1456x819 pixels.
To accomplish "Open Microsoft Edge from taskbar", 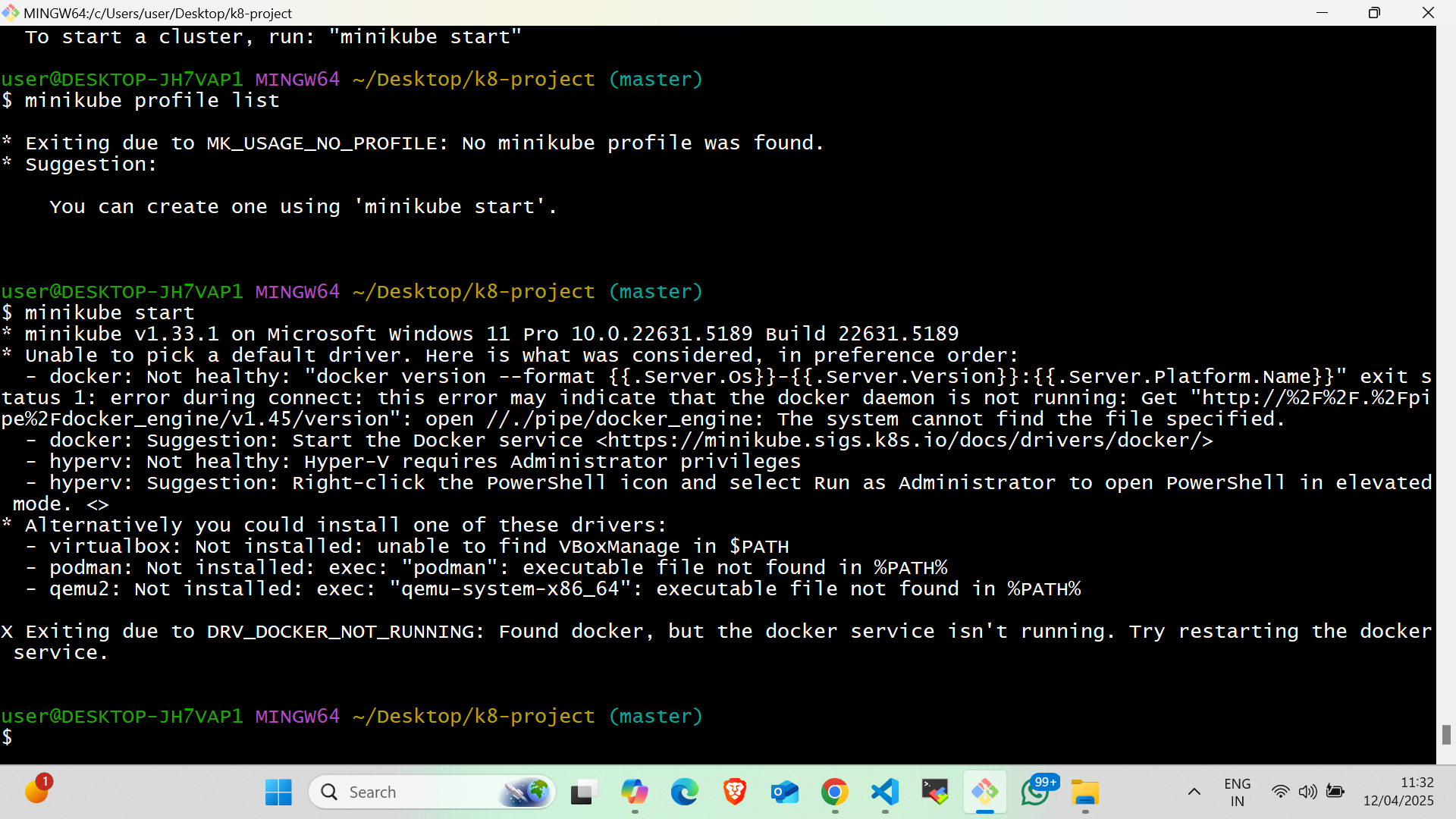I will 684,792.
